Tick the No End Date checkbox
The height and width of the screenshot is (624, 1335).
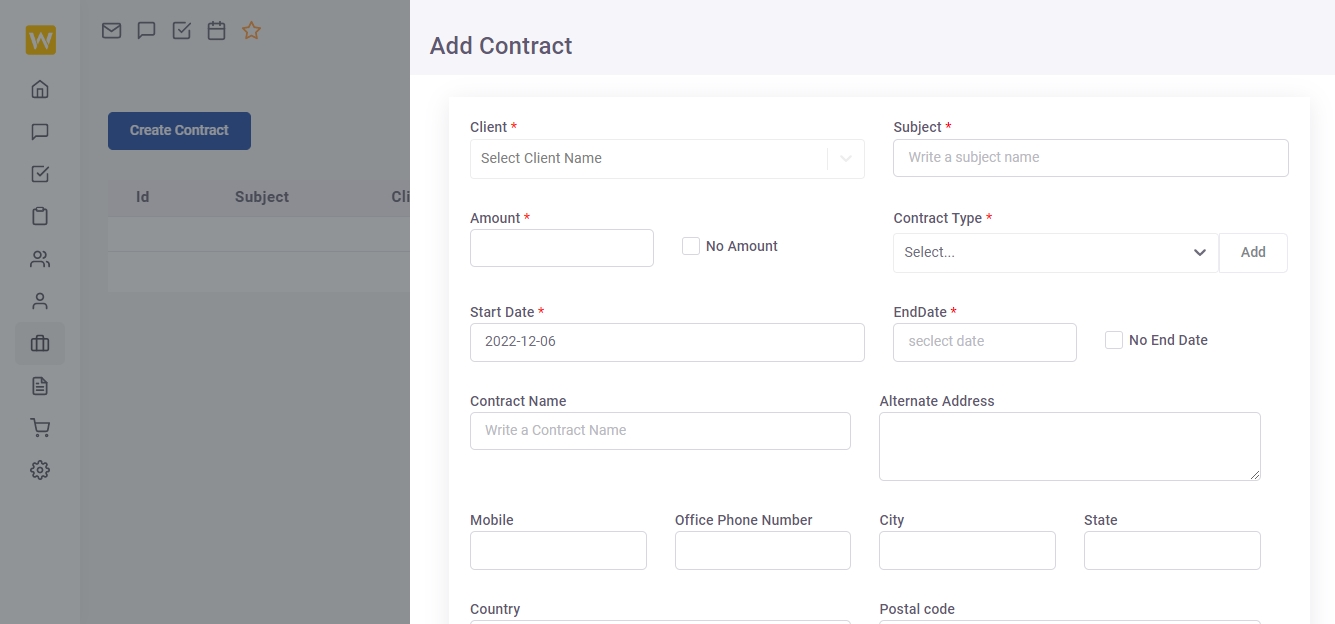pos(1114,340)
